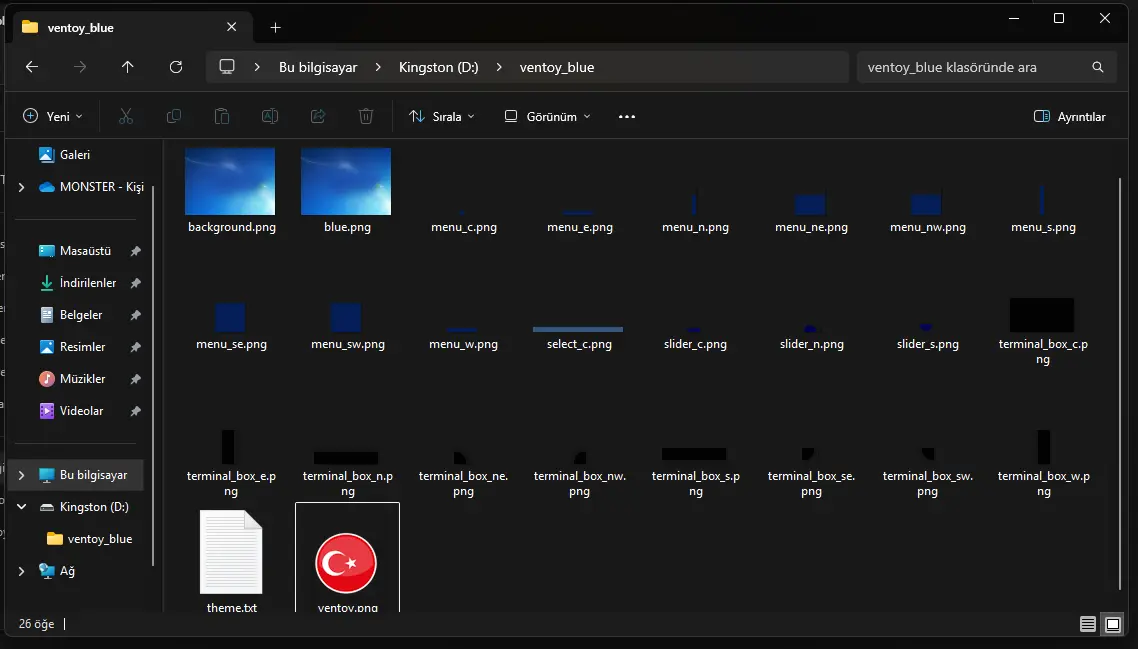
Task: Click ventoy_blue in the address bar
Action: 557,67
